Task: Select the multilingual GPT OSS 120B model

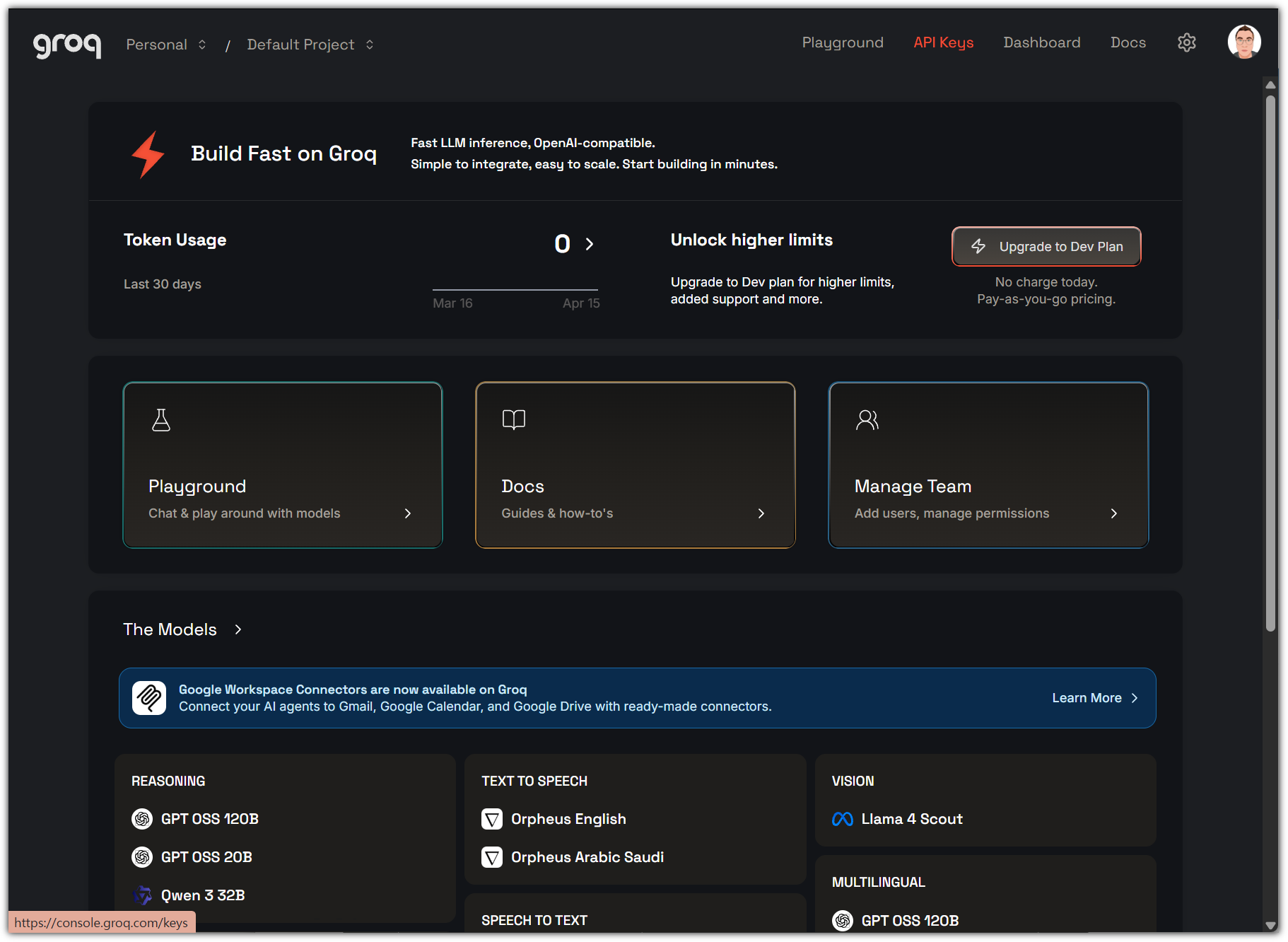Action: click(x=910, y=921)
